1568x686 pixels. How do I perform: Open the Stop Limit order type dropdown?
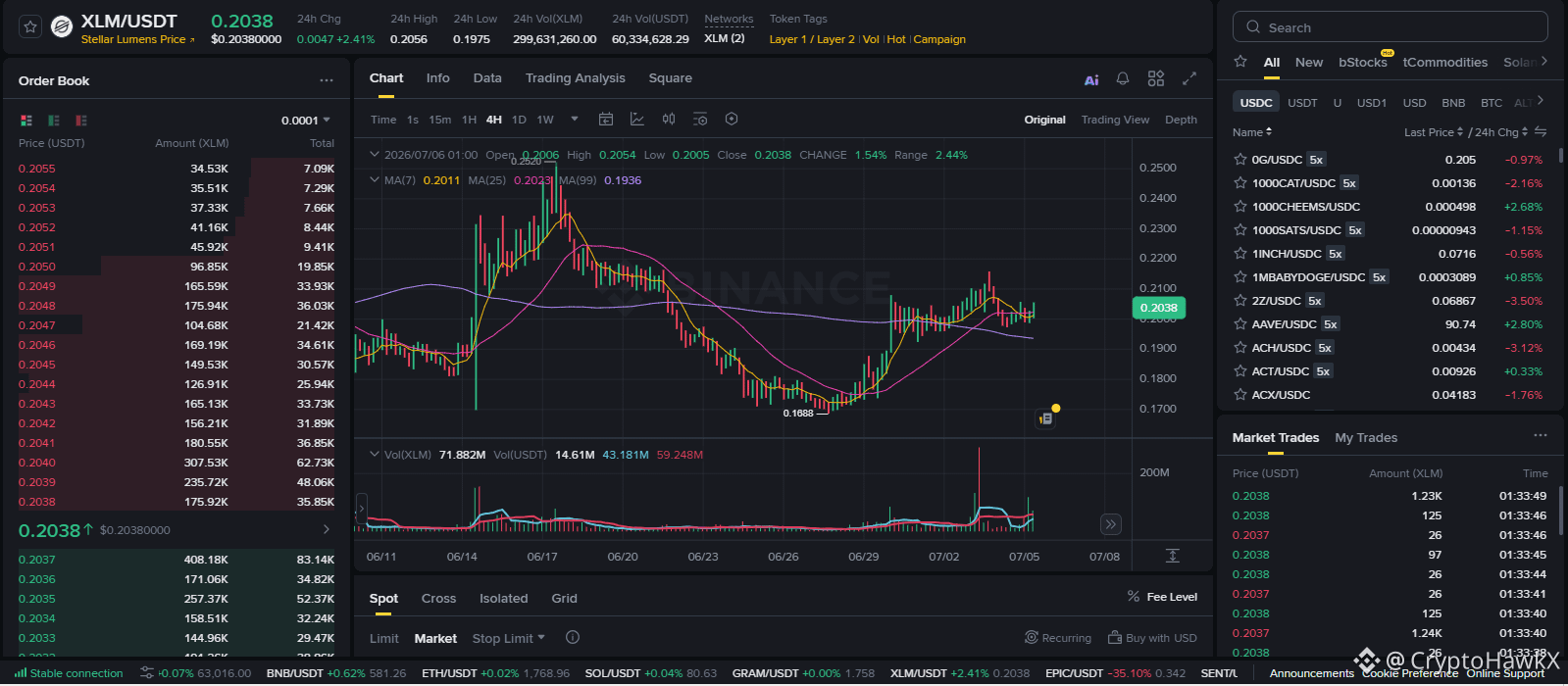click(x=508, y=638)
